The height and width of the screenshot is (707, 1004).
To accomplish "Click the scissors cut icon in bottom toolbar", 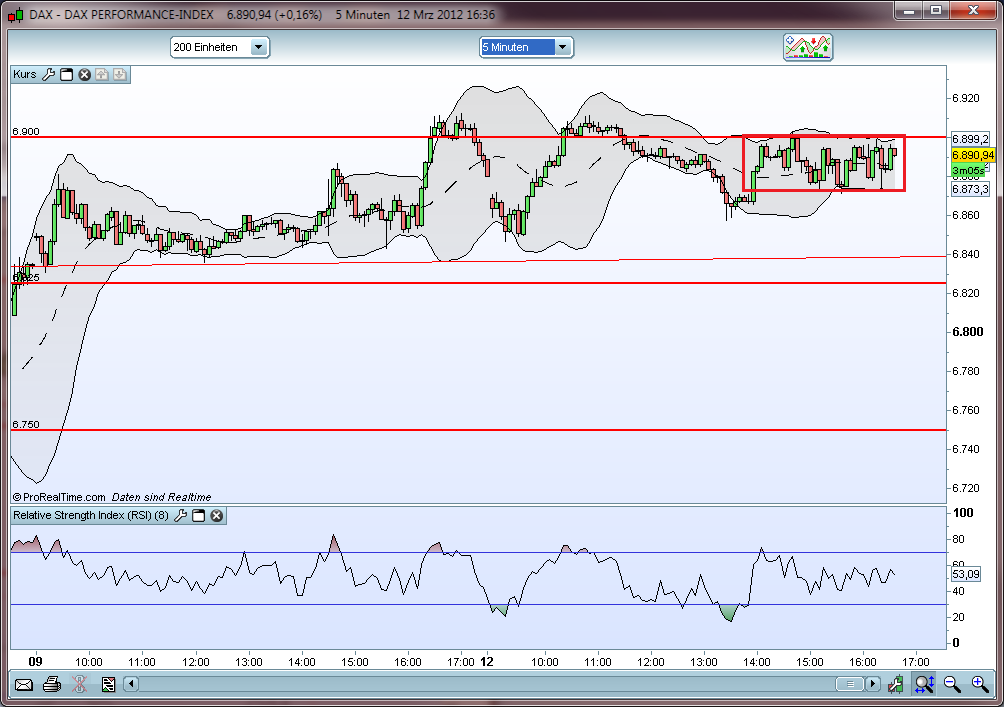I will coord(79,685).
